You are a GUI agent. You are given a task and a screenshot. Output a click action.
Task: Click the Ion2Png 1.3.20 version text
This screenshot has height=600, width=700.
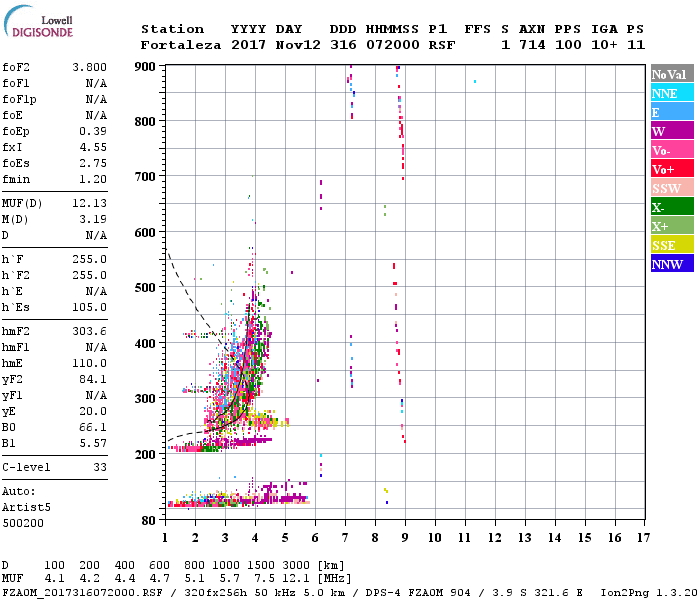point(649,593)
